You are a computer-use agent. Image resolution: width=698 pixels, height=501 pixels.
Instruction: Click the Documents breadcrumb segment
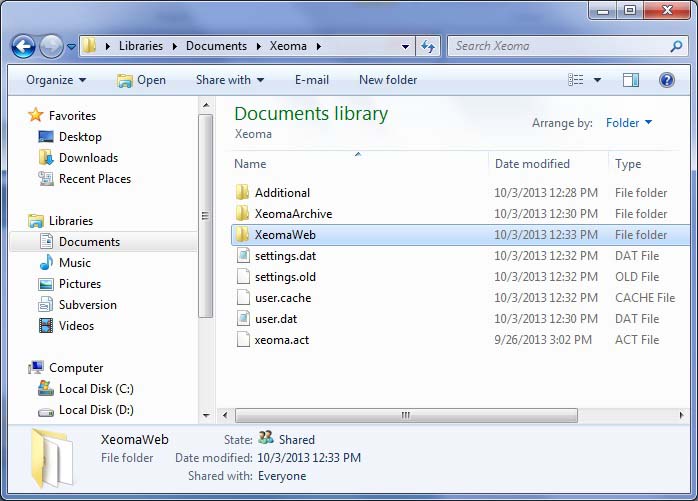coord(216,46)
